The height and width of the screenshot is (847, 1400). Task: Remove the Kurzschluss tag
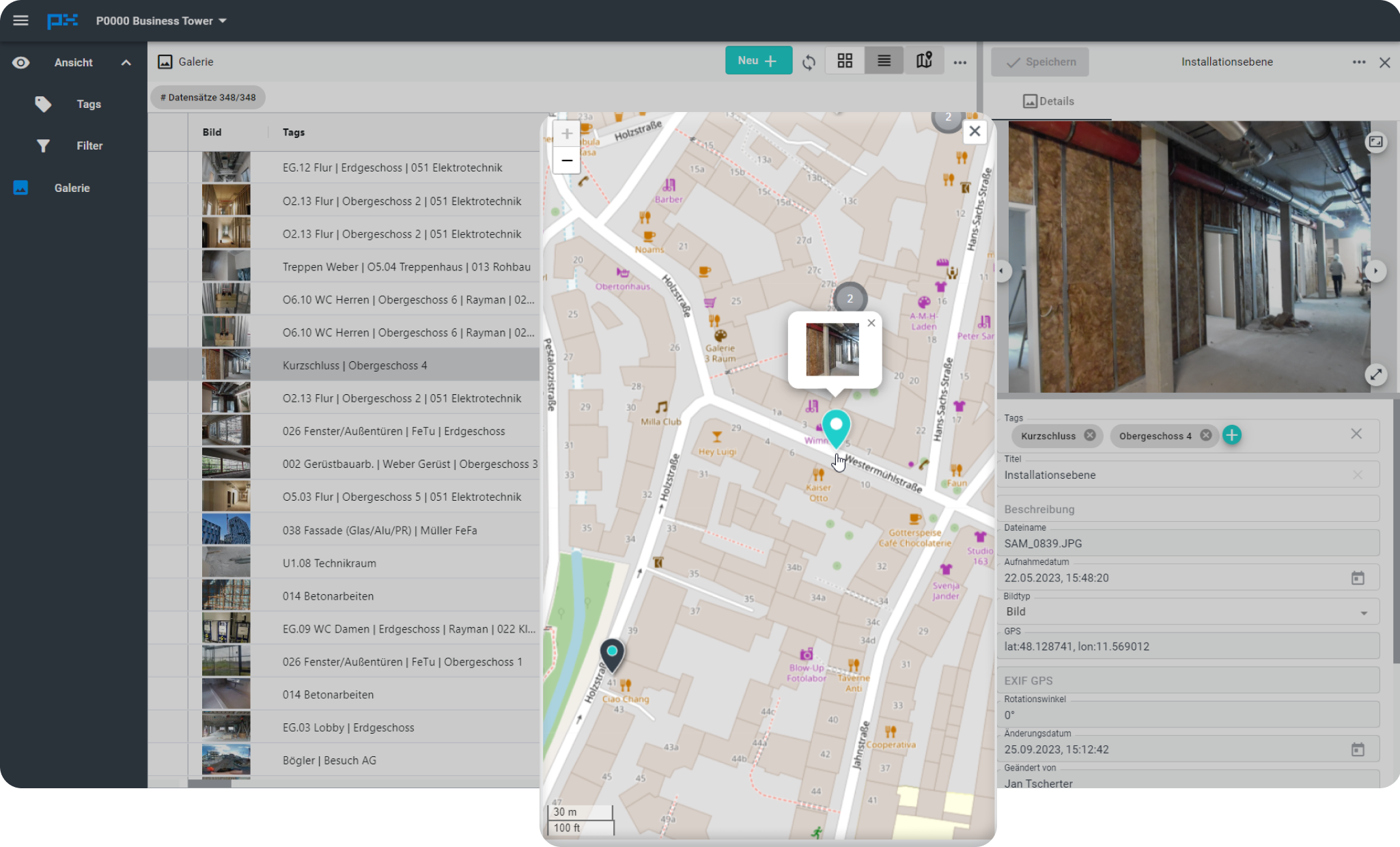1090,435
